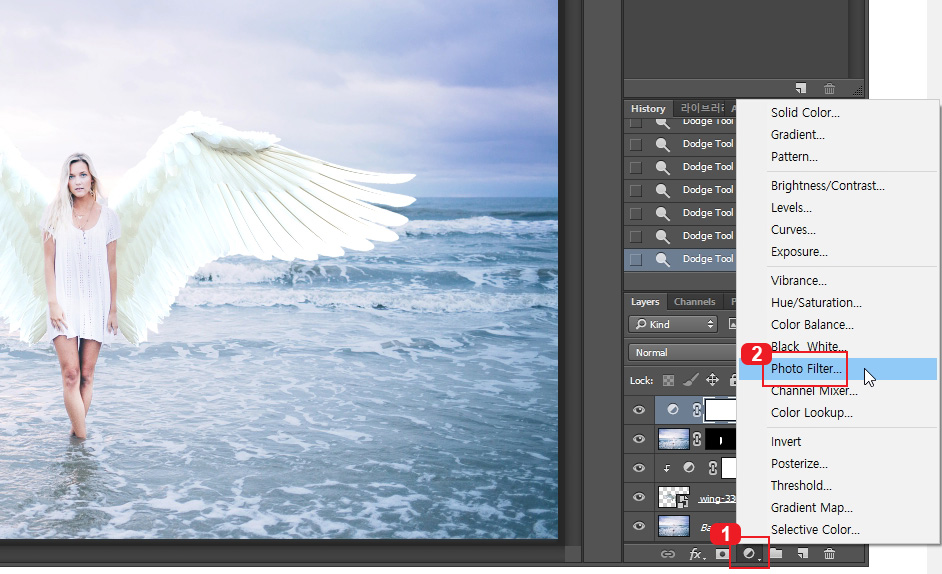The width and height of the screenshot is (942, 574).
Task: Click the link layers chain icon
Action: click(667, 554)
